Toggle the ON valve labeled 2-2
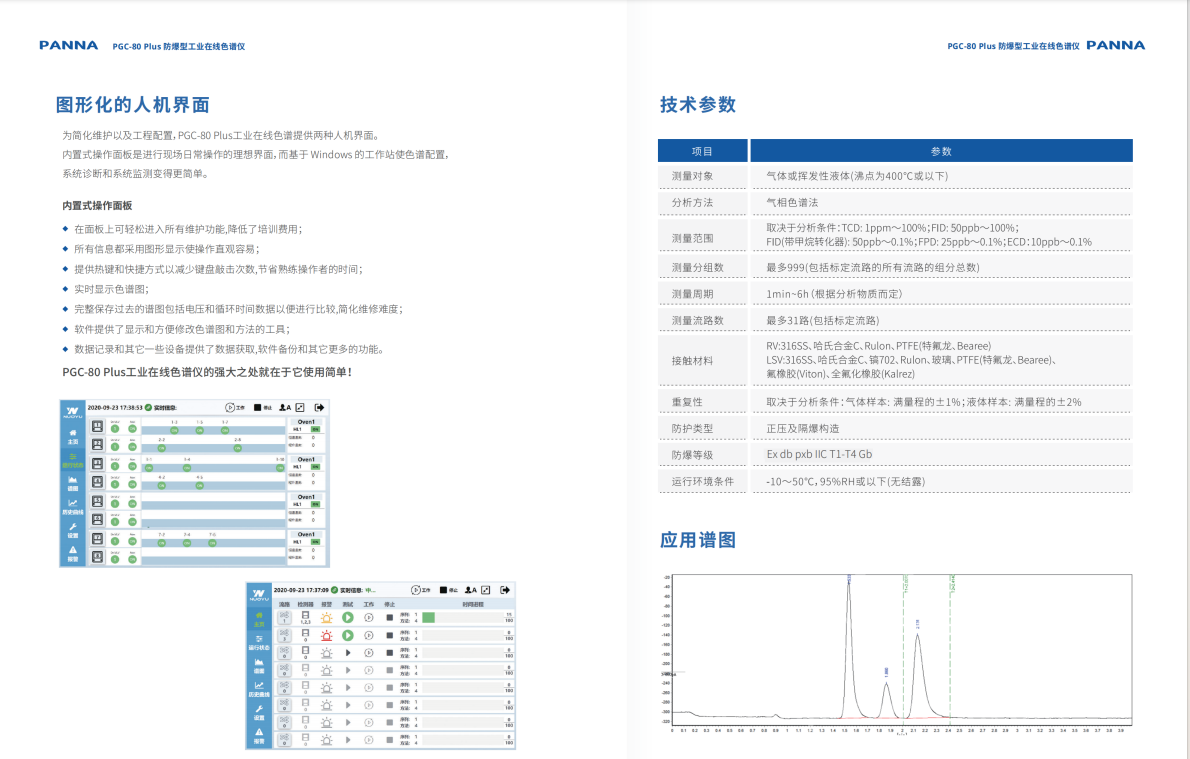 point(162,448)
